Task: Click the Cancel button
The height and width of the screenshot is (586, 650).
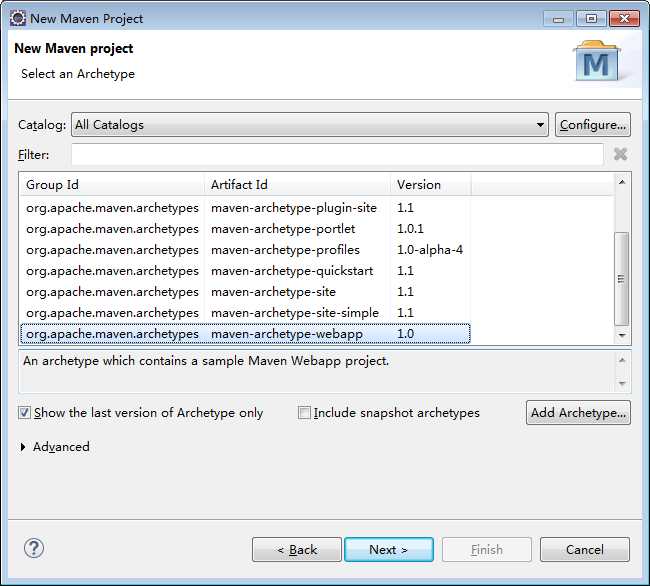Action: [x=585, y=550]
